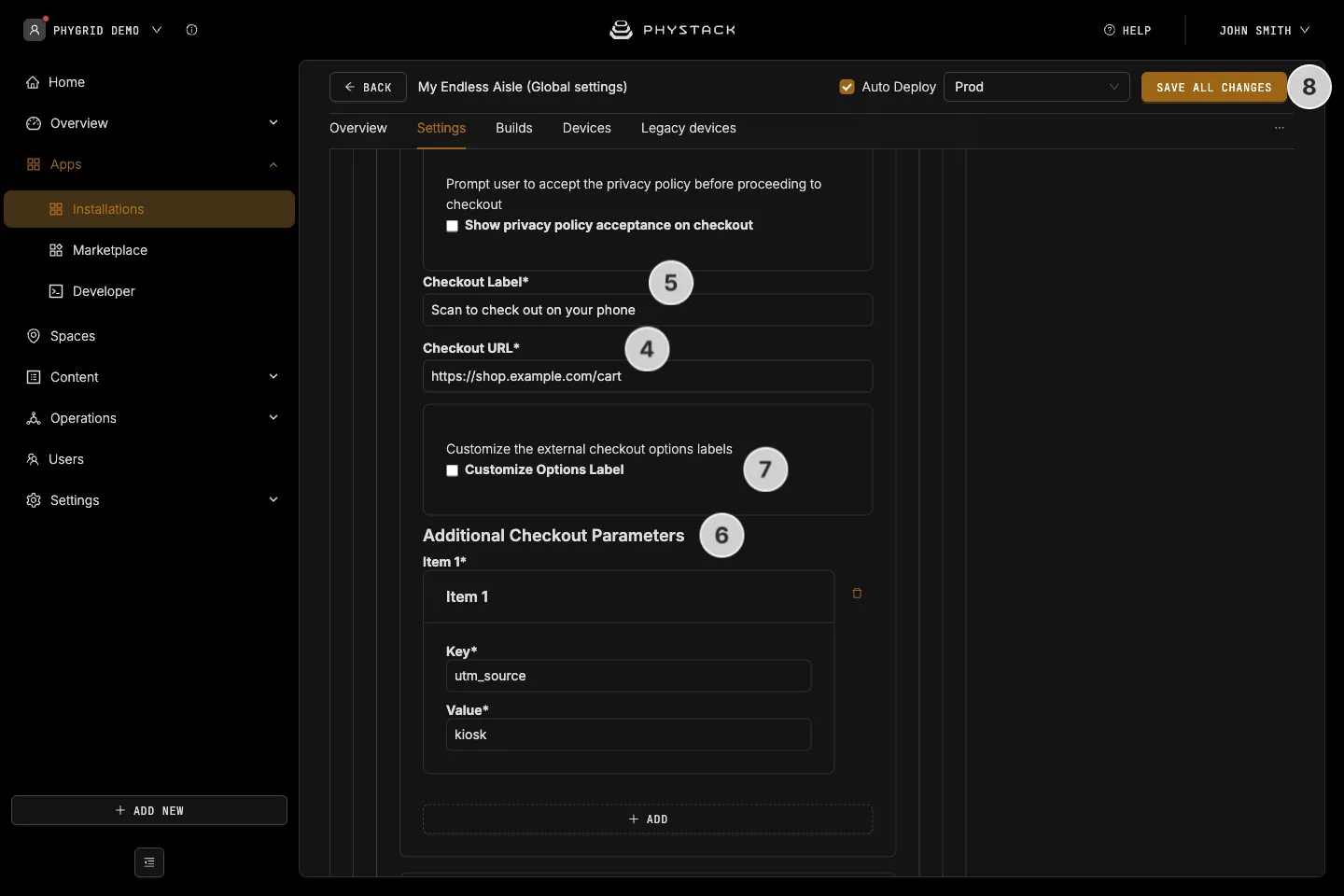Click the Developer terminal icon

[x=56, y=291]
